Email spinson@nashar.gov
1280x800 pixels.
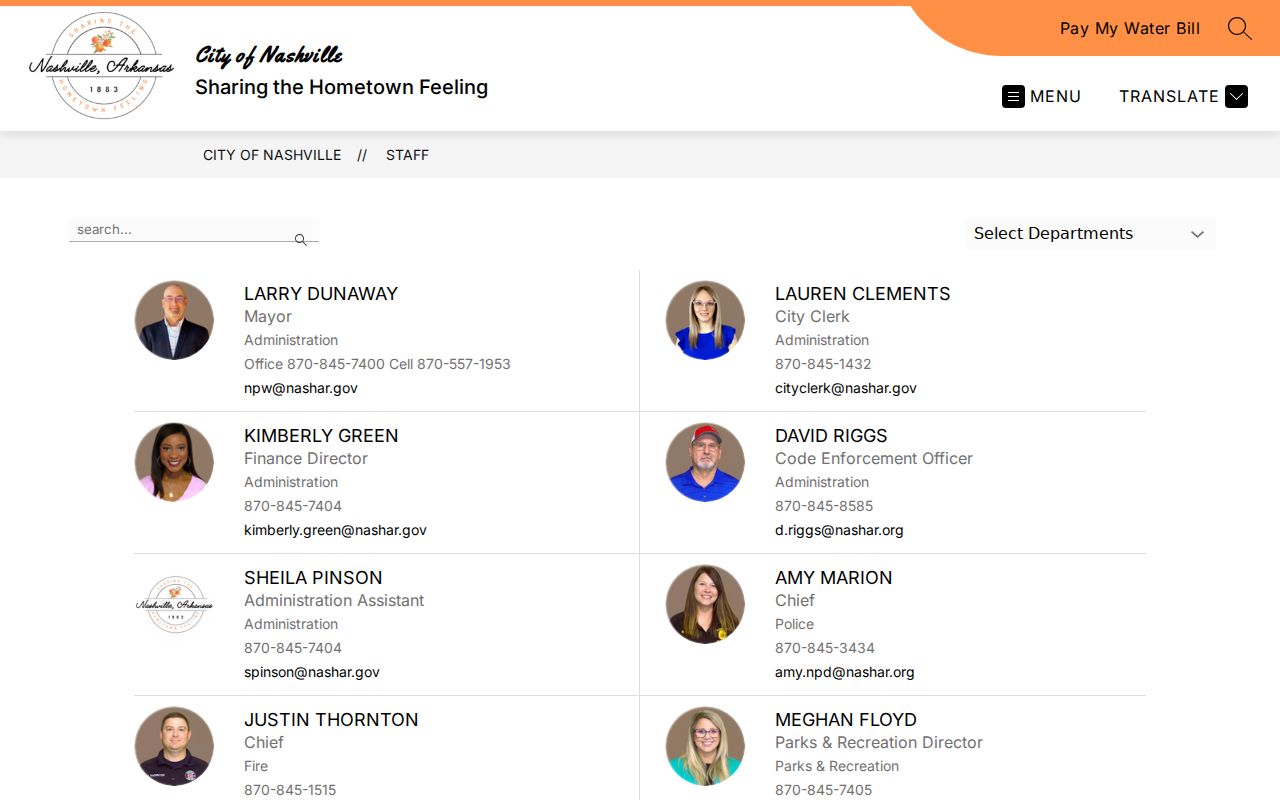tap(312, 672)
